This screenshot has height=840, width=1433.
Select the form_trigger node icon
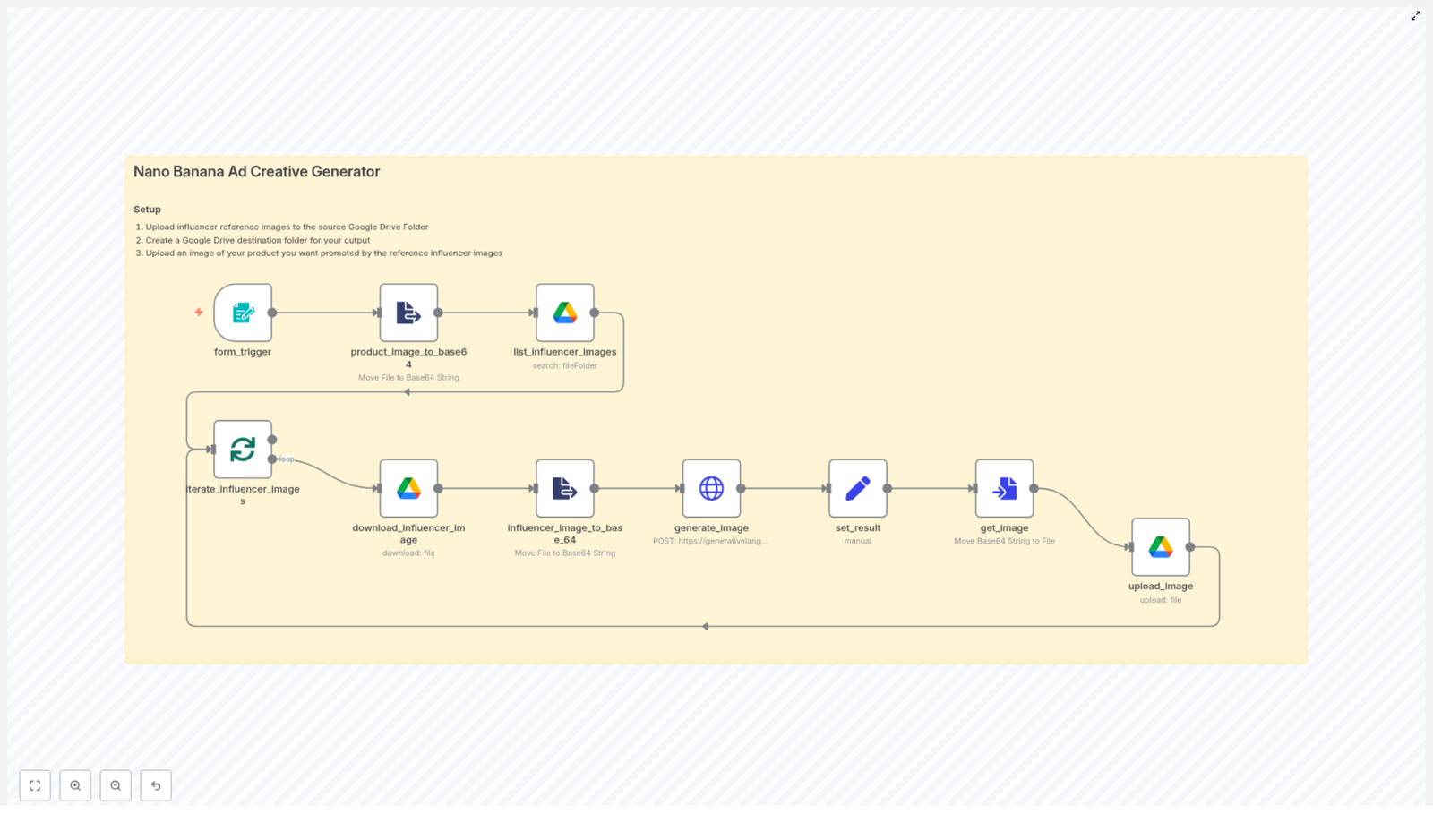tap(243, 313)
